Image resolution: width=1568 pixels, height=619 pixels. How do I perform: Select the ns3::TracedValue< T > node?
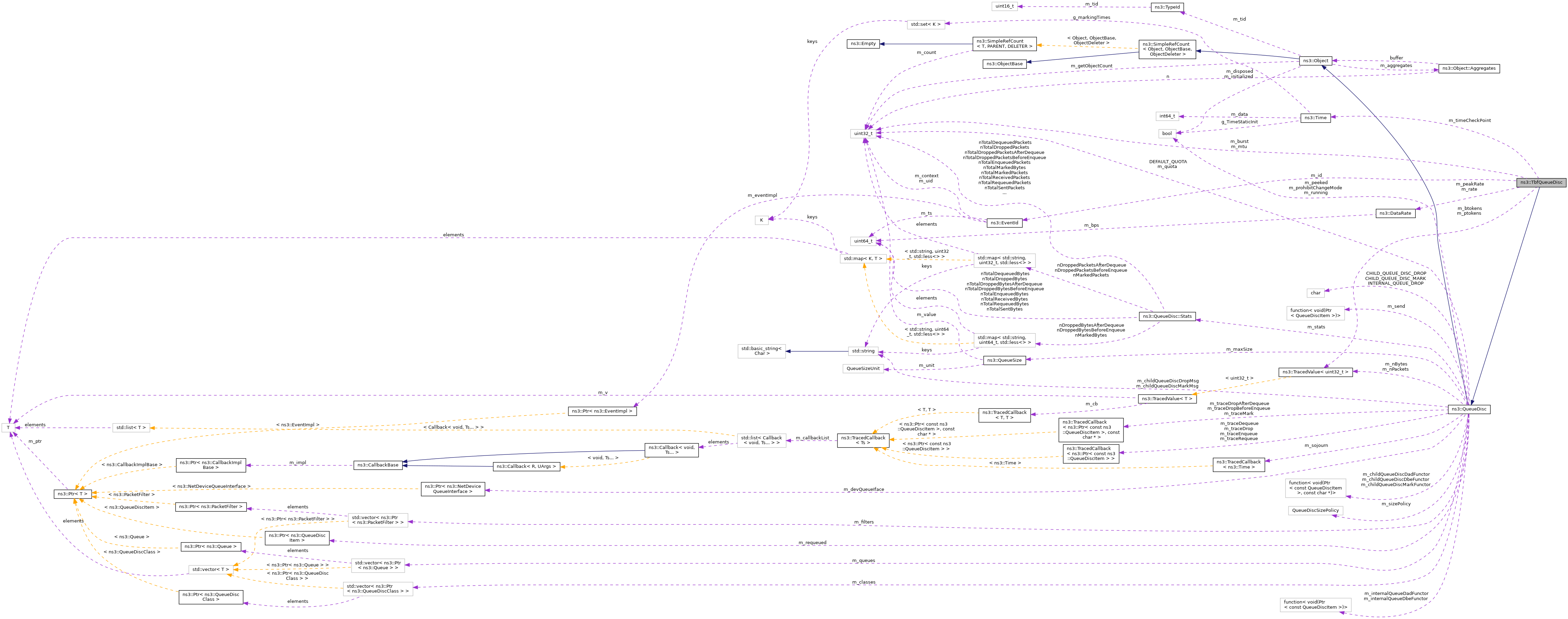pyautogui.click(x=1167, y=399)
